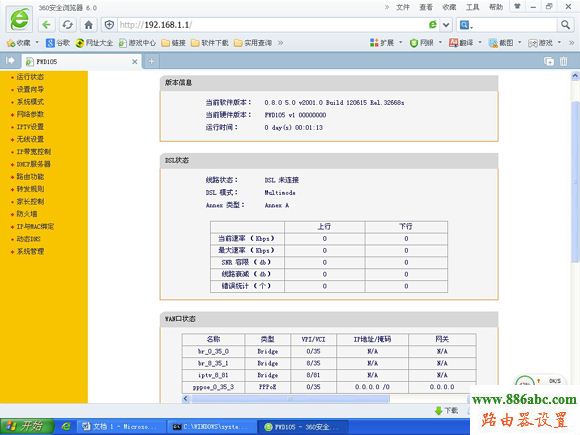Open IP带宽控制 in router menu

(34, 152)
